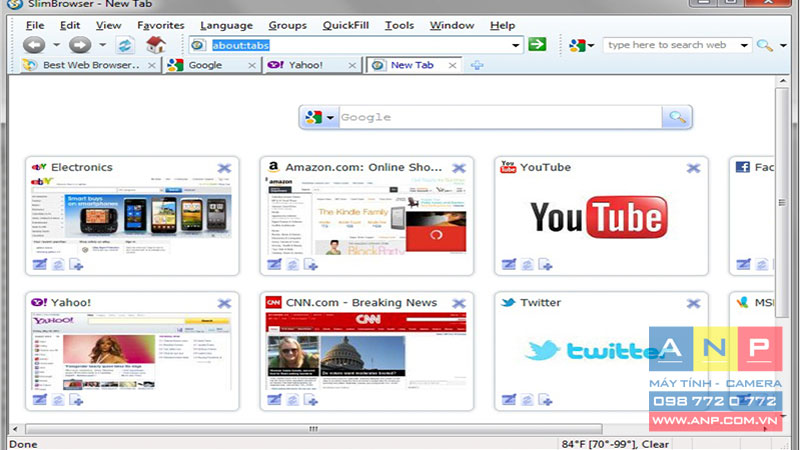This screenshot has width=800, height=450.
Task: Click the green Go arrow button
Action: point(537,44)
